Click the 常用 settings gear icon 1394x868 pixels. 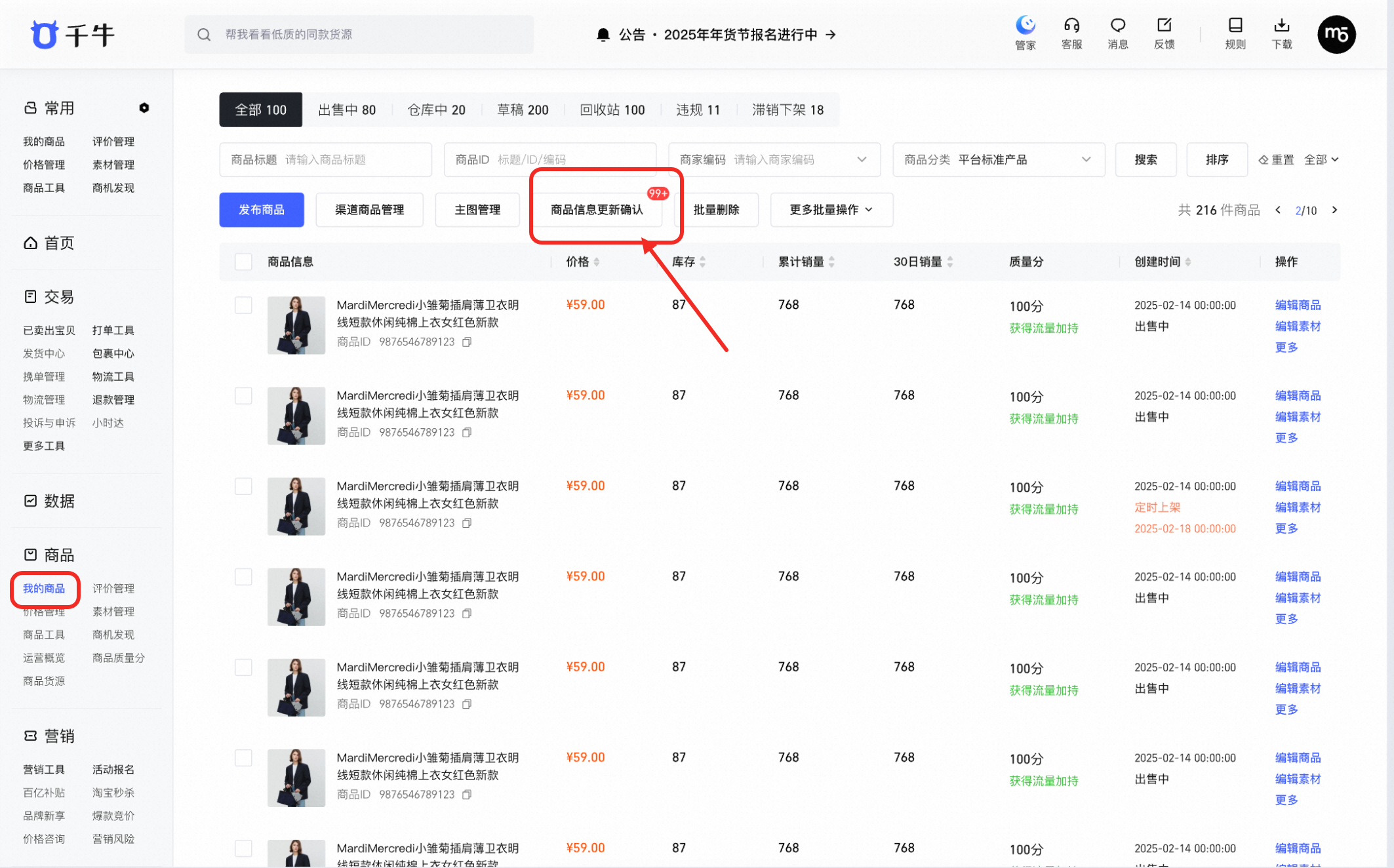point(144,108)
